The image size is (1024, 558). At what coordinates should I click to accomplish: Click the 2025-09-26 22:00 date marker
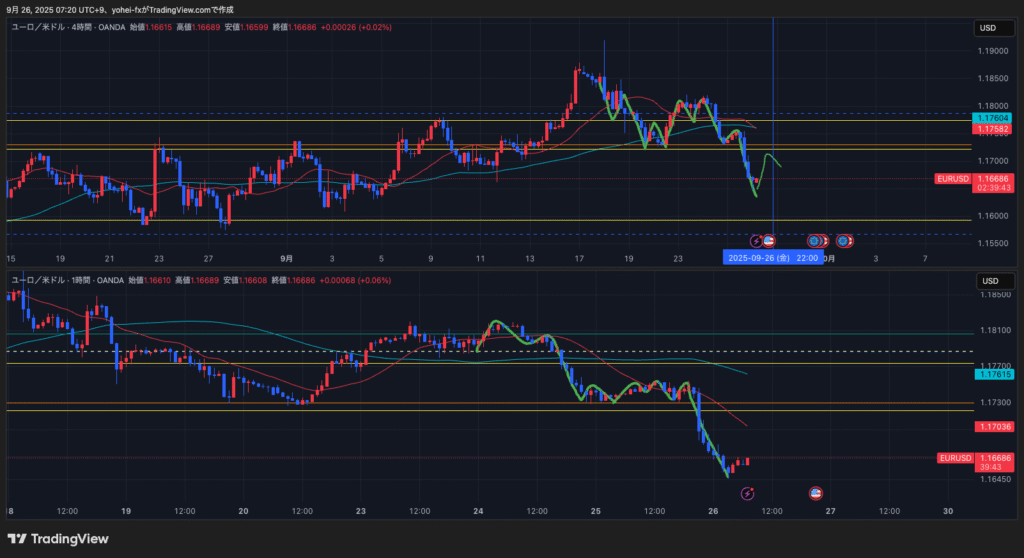click(773, 257)
